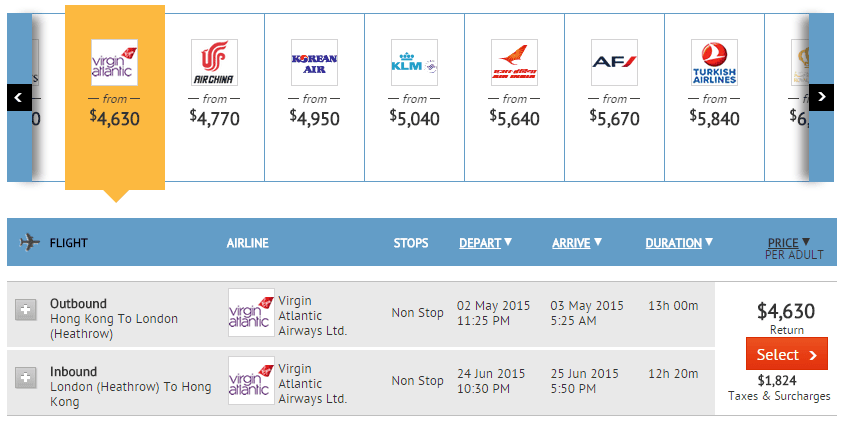Click the Virgin Atlantic logo in Inbound row

coord(251,380)
